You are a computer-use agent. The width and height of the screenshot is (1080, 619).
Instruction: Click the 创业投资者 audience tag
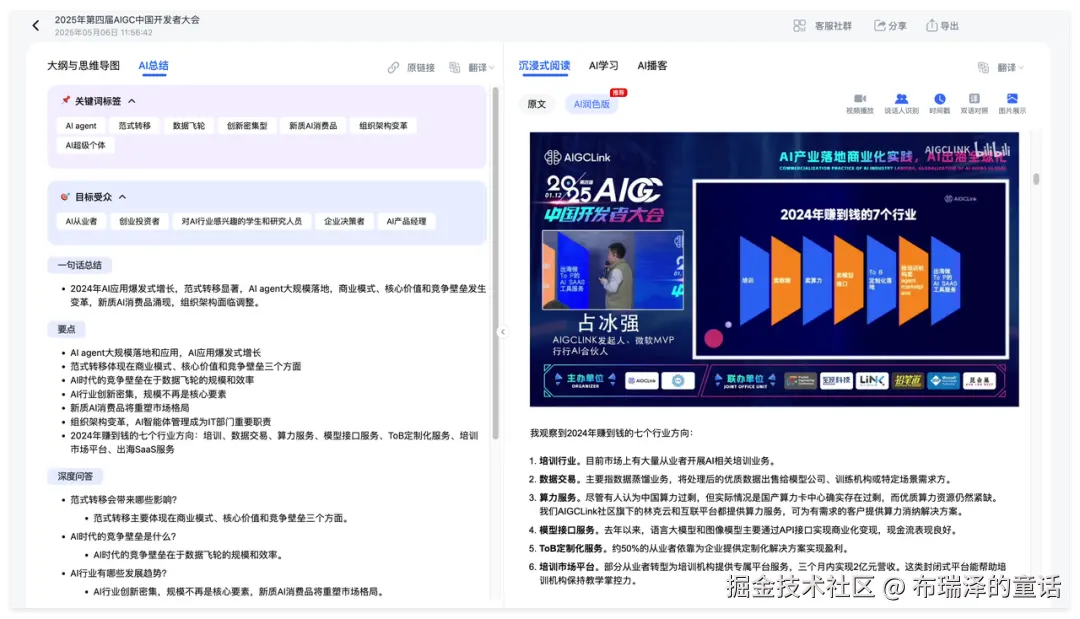coord(139,221)
